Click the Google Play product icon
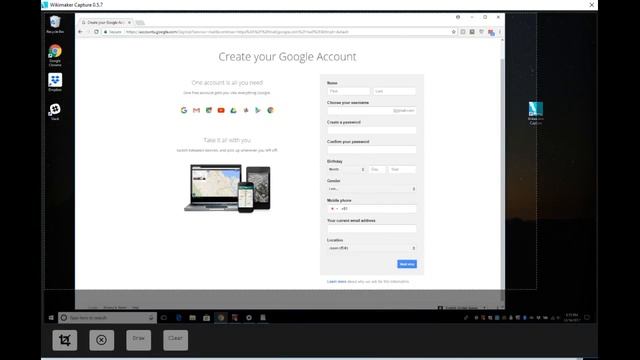 point(258,110)
